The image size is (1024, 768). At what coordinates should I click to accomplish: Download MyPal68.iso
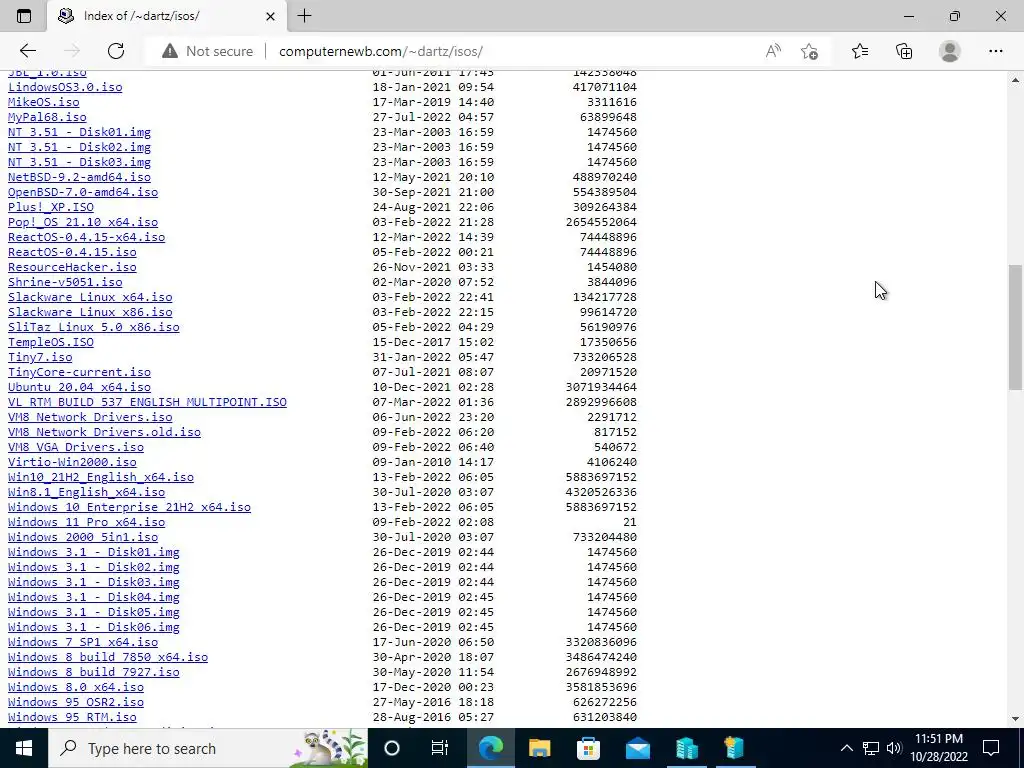coord(47,117)
